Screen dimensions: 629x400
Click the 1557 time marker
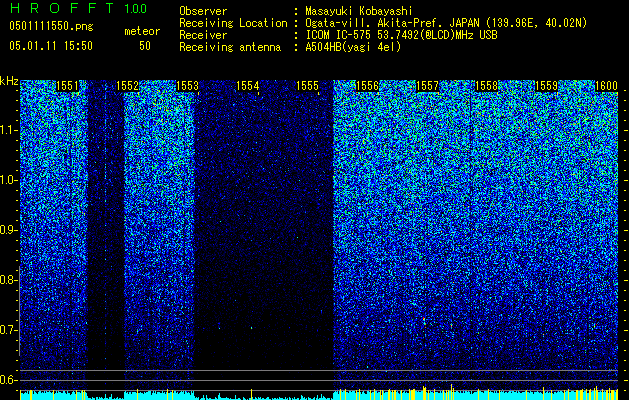pos(428,86)
